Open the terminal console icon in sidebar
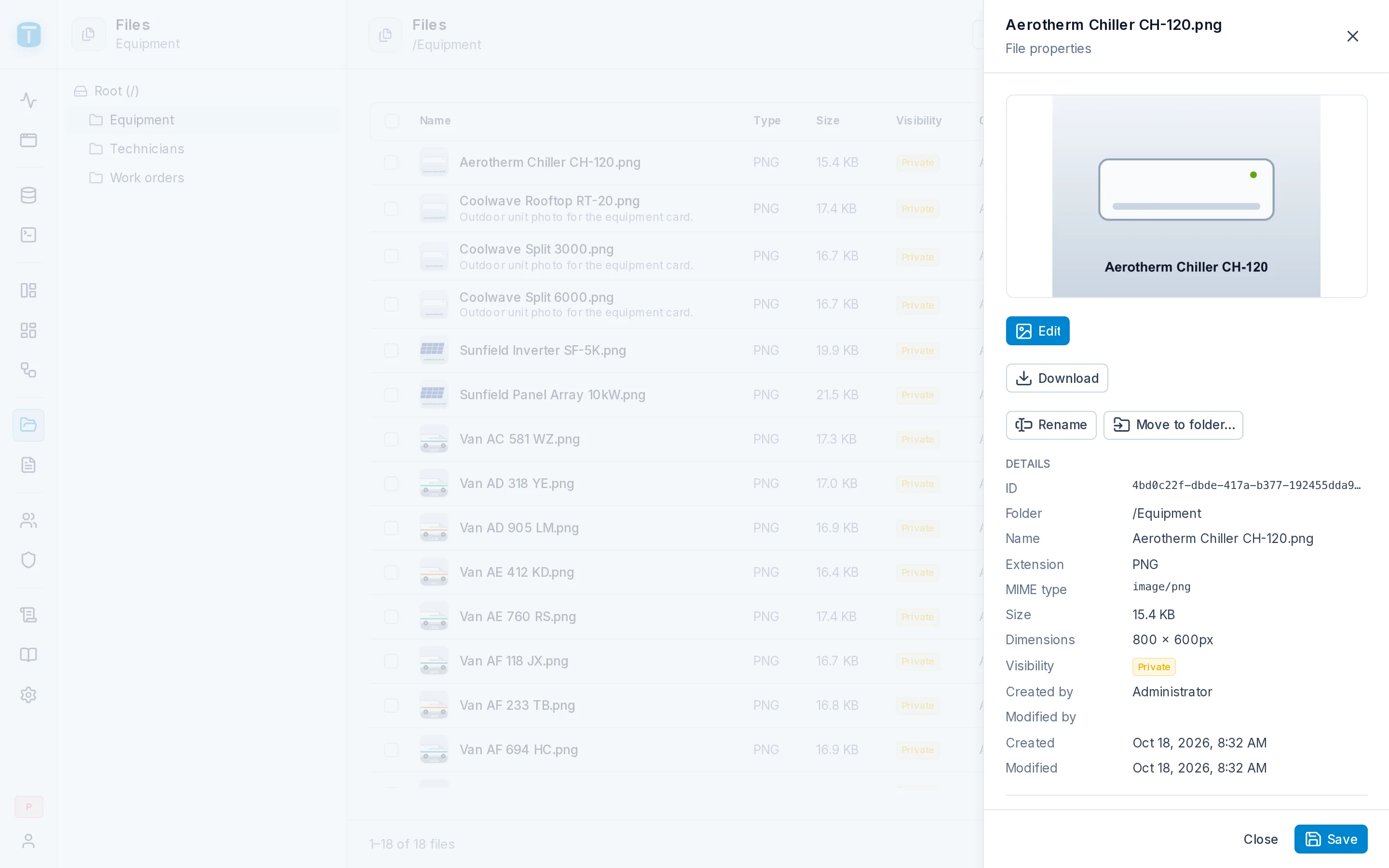The image size is (1389, 868). pyautogui.click(x=28, y=235)
